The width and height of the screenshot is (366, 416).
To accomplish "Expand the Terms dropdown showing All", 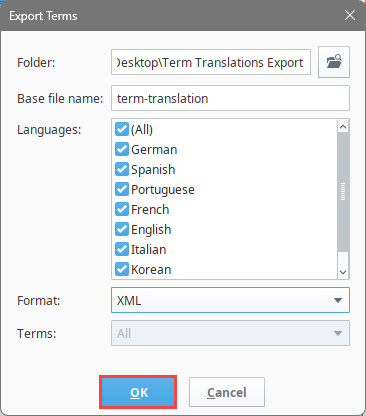I will point(230,333).
